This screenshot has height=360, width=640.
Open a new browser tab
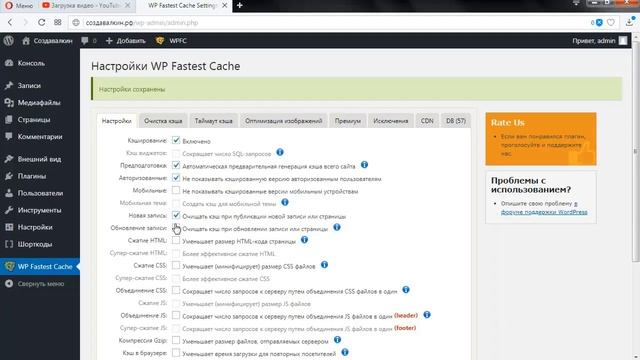click(240, 6)
